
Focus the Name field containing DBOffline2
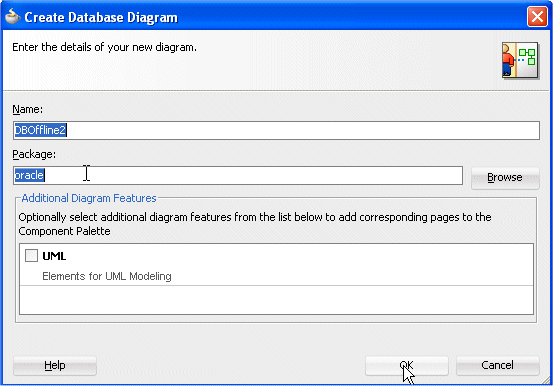[276, 131]
